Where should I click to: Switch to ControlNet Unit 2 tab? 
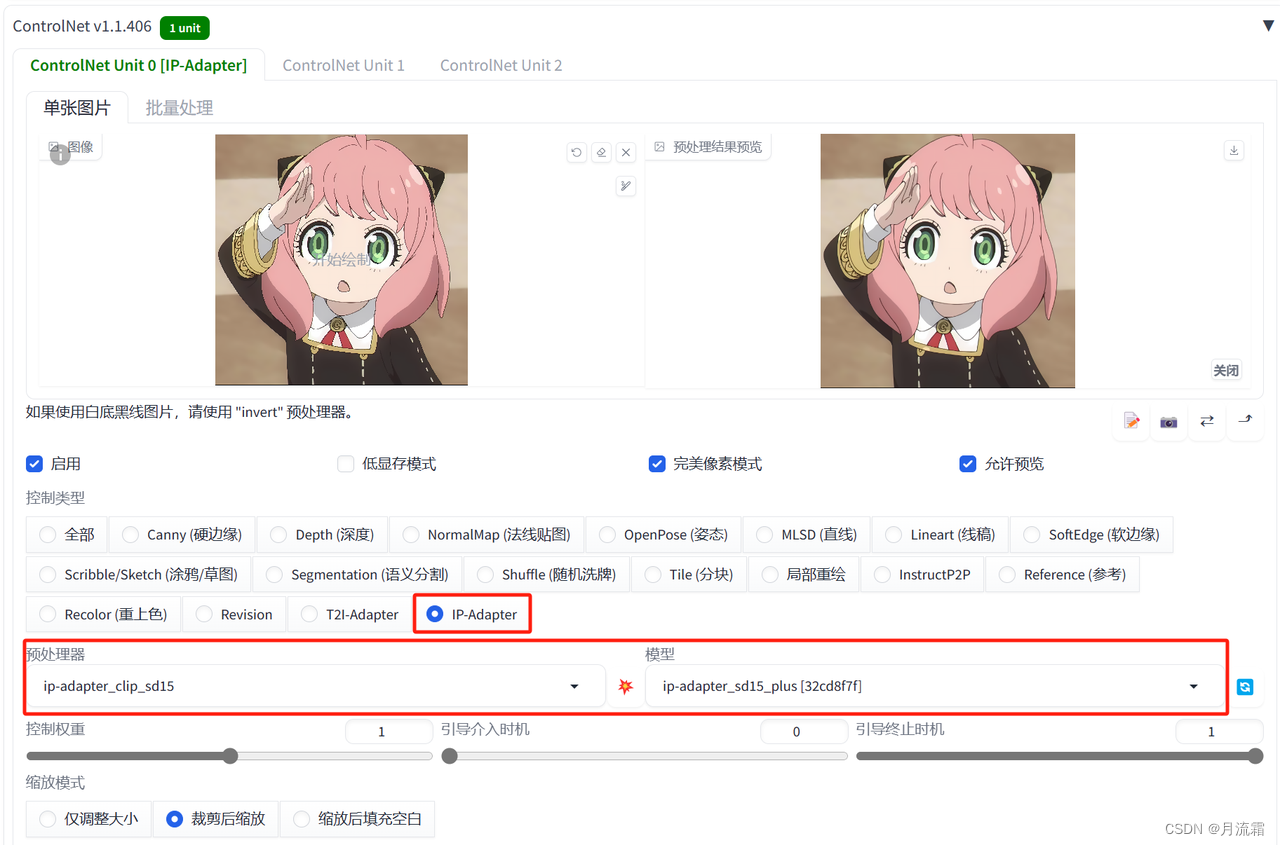pos(501,65)
